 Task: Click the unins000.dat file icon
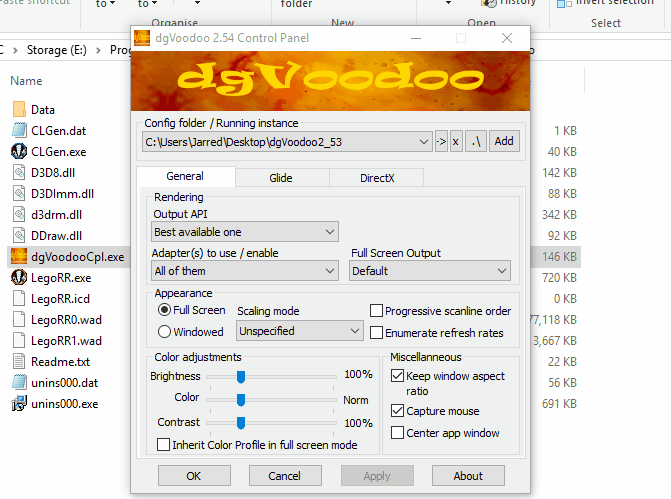point(19,382)
